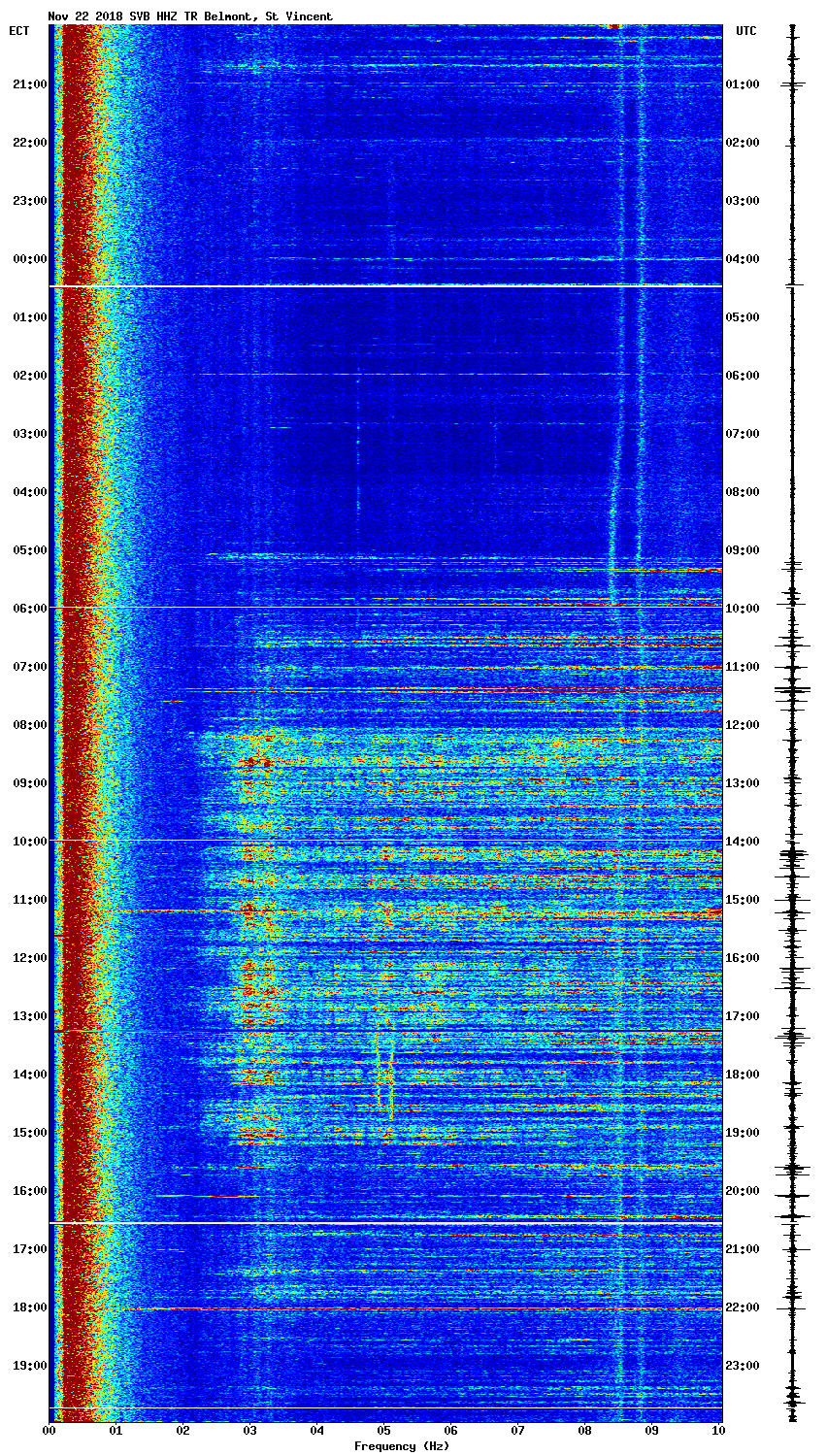Click the ECT axis header label
This screenshot has height=1456, width=827.
(19, 31)
